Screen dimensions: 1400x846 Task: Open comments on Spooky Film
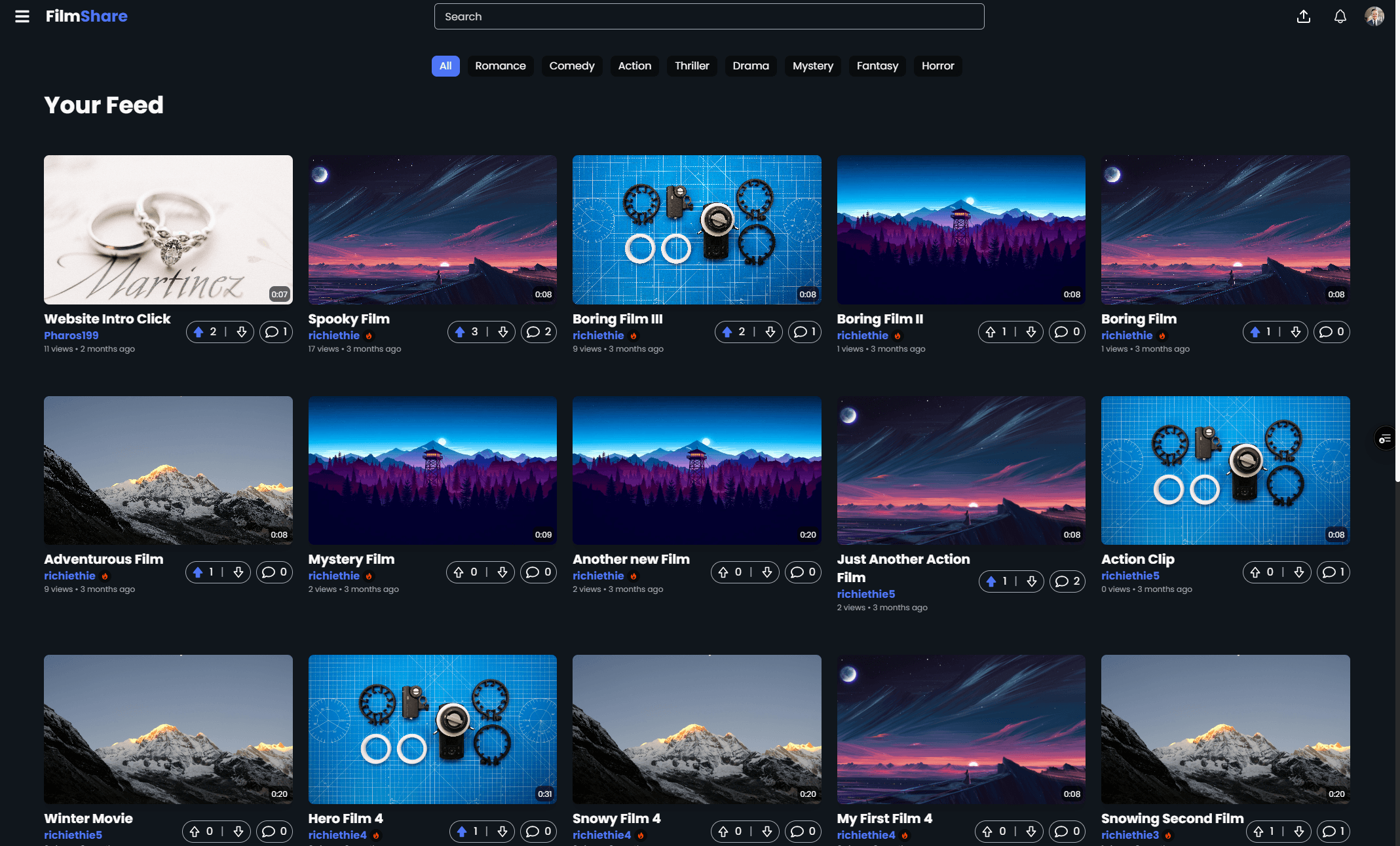point(539,332)
